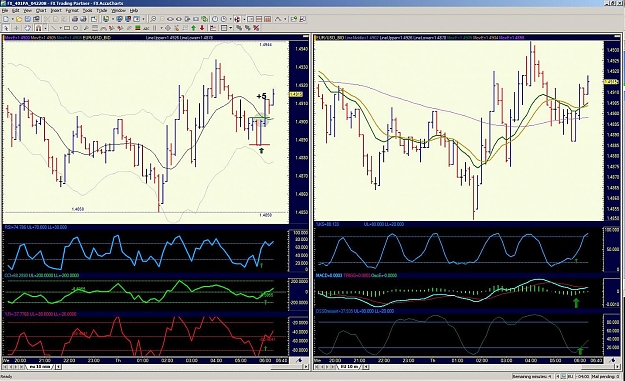Click the yellow current price tag on left chart
This screenshot has width=625, height=381.
(296, 94)
